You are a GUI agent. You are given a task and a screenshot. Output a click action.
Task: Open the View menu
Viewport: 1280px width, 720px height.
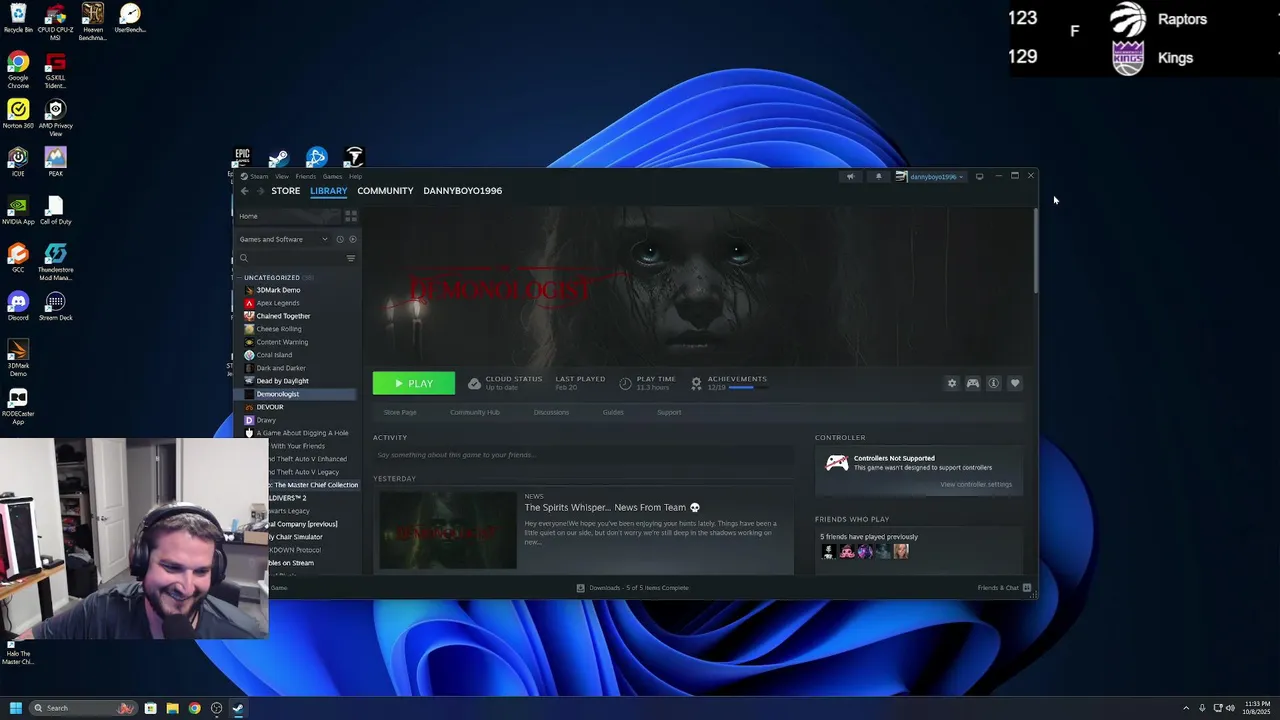point(282,176)
